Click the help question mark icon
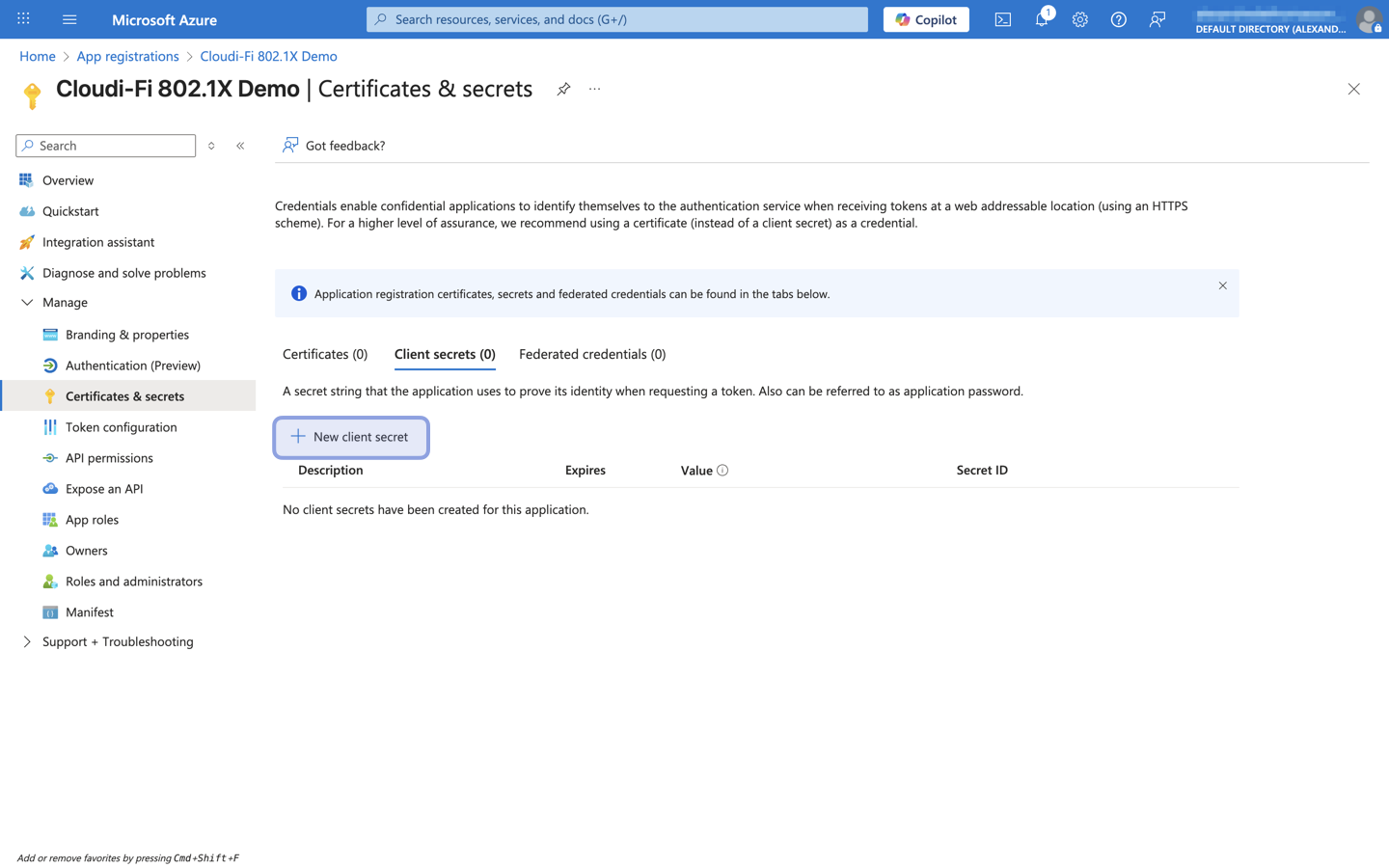The width and height of the screenshot is (1389, 868). click(1118, 19)
